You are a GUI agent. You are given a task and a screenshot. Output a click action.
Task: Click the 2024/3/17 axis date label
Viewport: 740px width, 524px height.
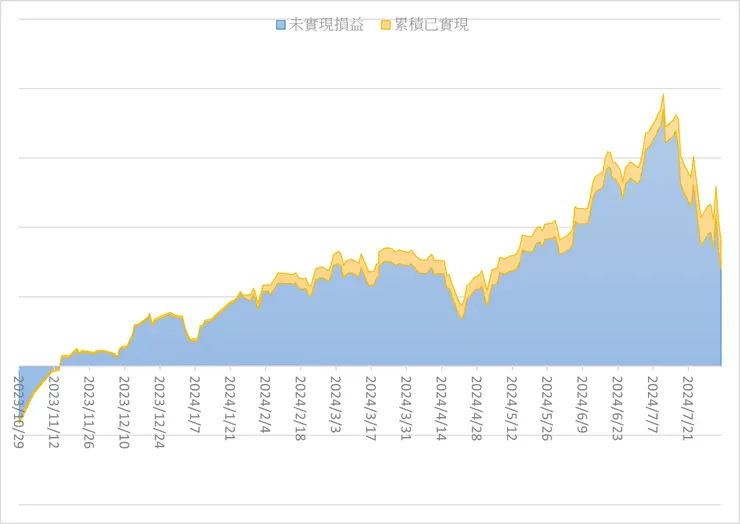[x=371, y=408]
